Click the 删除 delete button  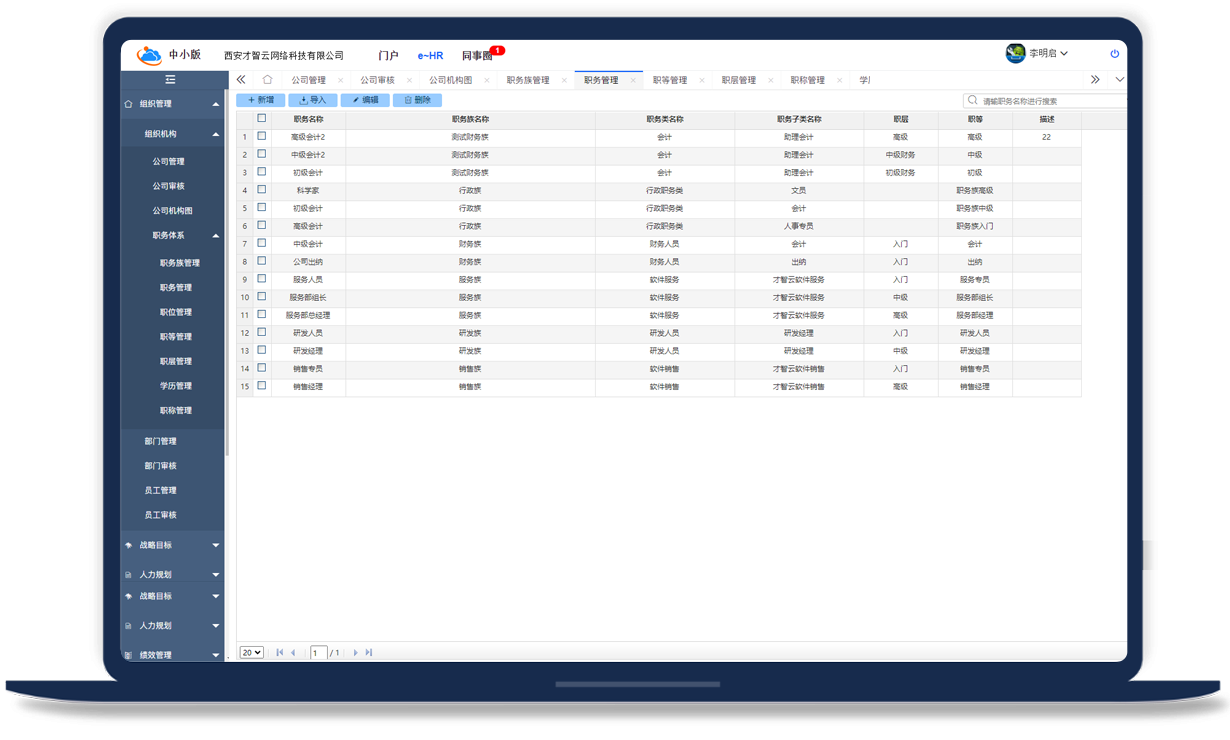click(x=417, y=100)
